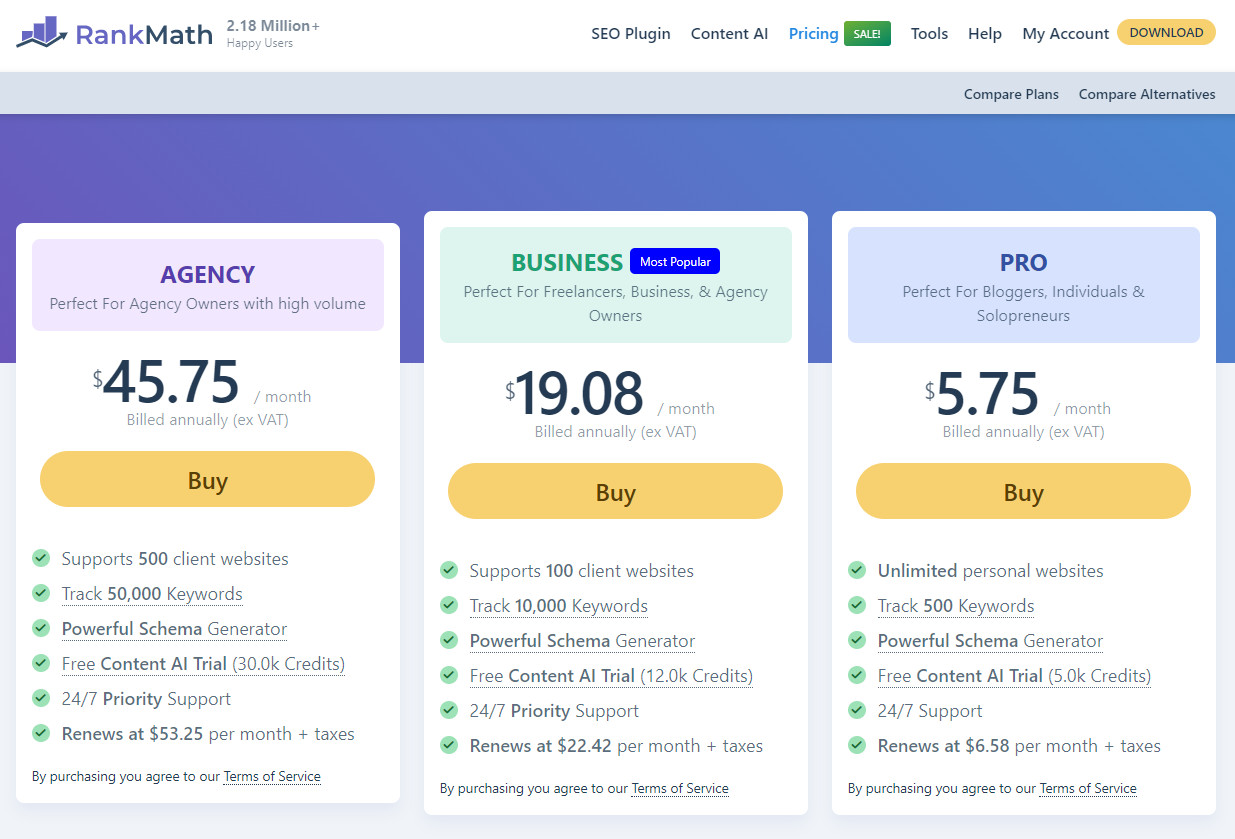
Task: Click the checkmark next to Renews at $22.42
Action: point(449,745)
